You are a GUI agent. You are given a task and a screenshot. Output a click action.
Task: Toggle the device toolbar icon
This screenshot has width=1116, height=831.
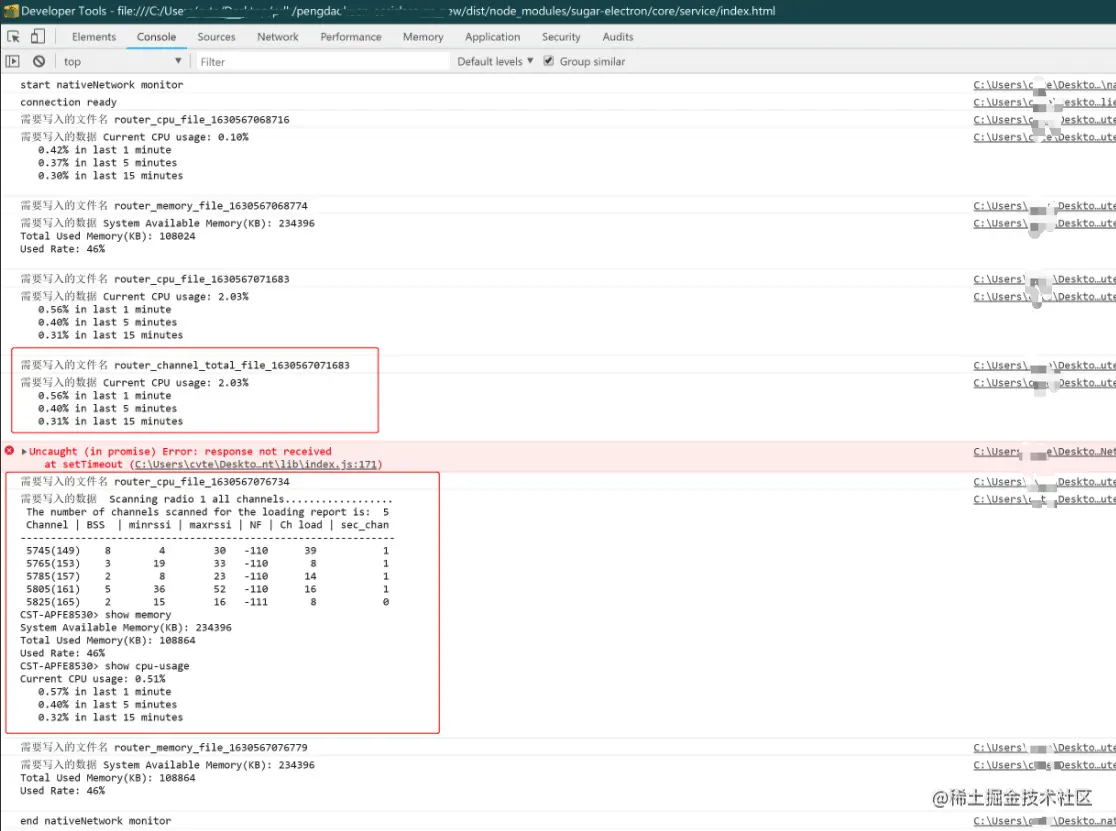(x=38, y=36)
